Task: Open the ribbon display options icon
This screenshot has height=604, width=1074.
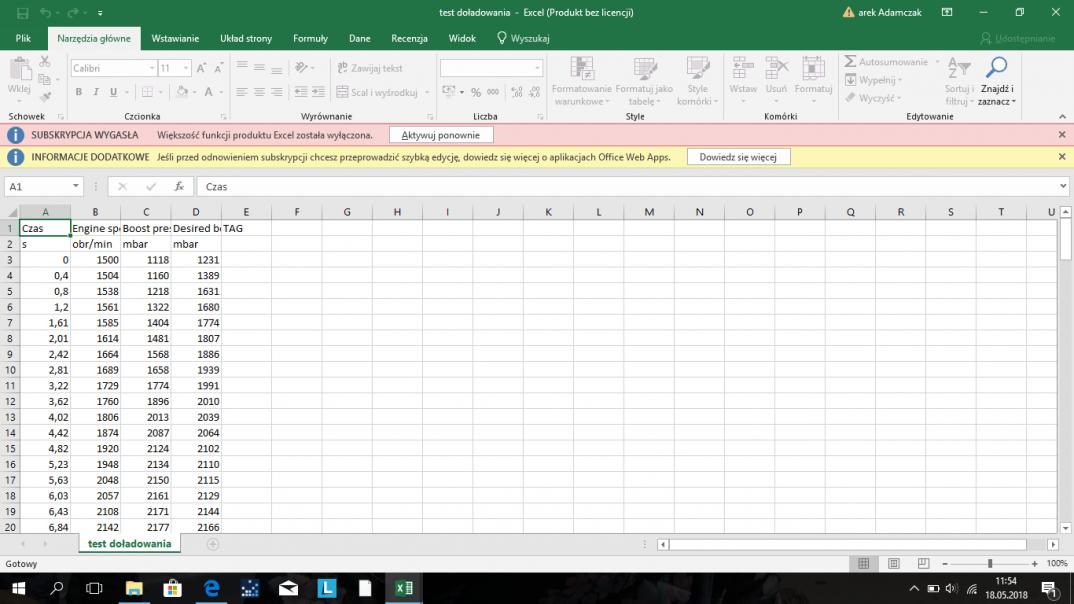Action: click(x=947, y=13)
